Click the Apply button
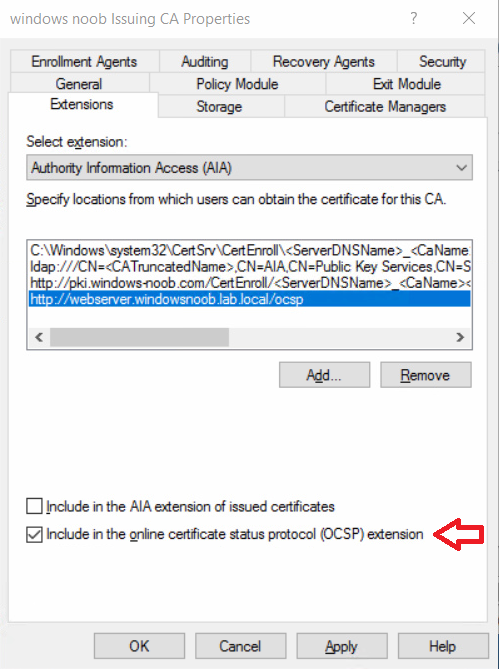499x669 pixels. 342,646
